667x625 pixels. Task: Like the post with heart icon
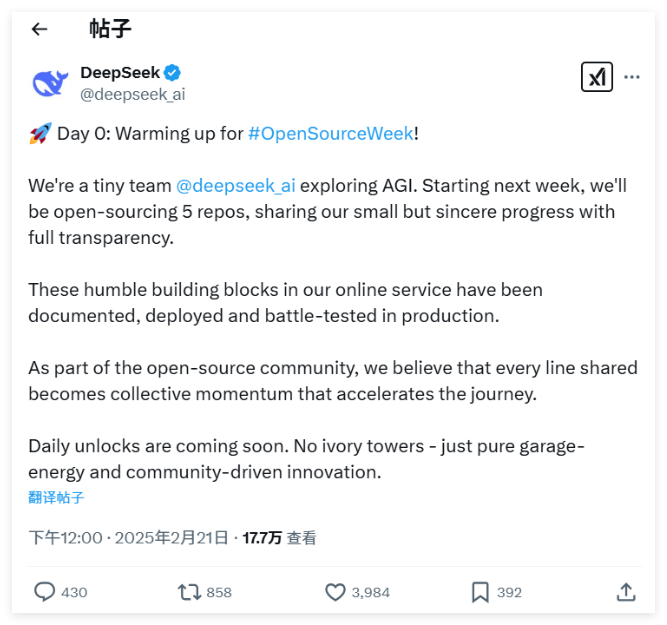[335, 592]
